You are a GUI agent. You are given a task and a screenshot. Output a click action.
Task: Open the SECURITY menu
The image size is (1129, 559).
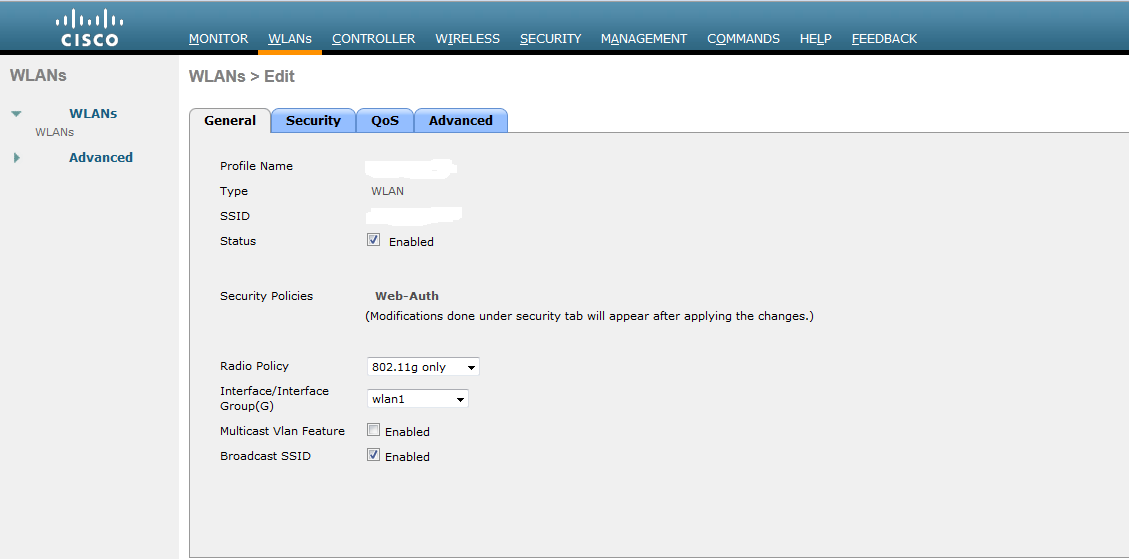[x=550, y=39]
